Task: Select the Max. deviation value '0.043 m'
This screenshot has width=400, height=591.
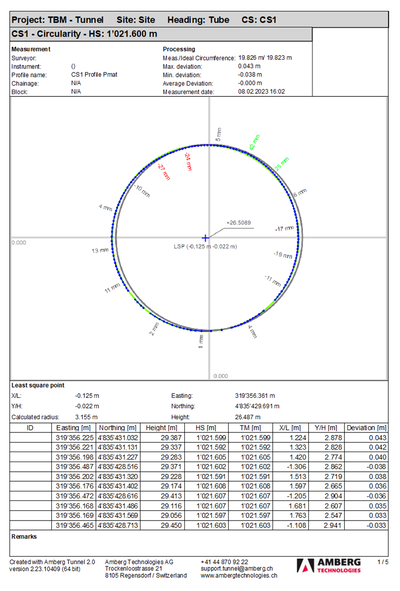Action: pyautogui.click(x=249, y=66)
